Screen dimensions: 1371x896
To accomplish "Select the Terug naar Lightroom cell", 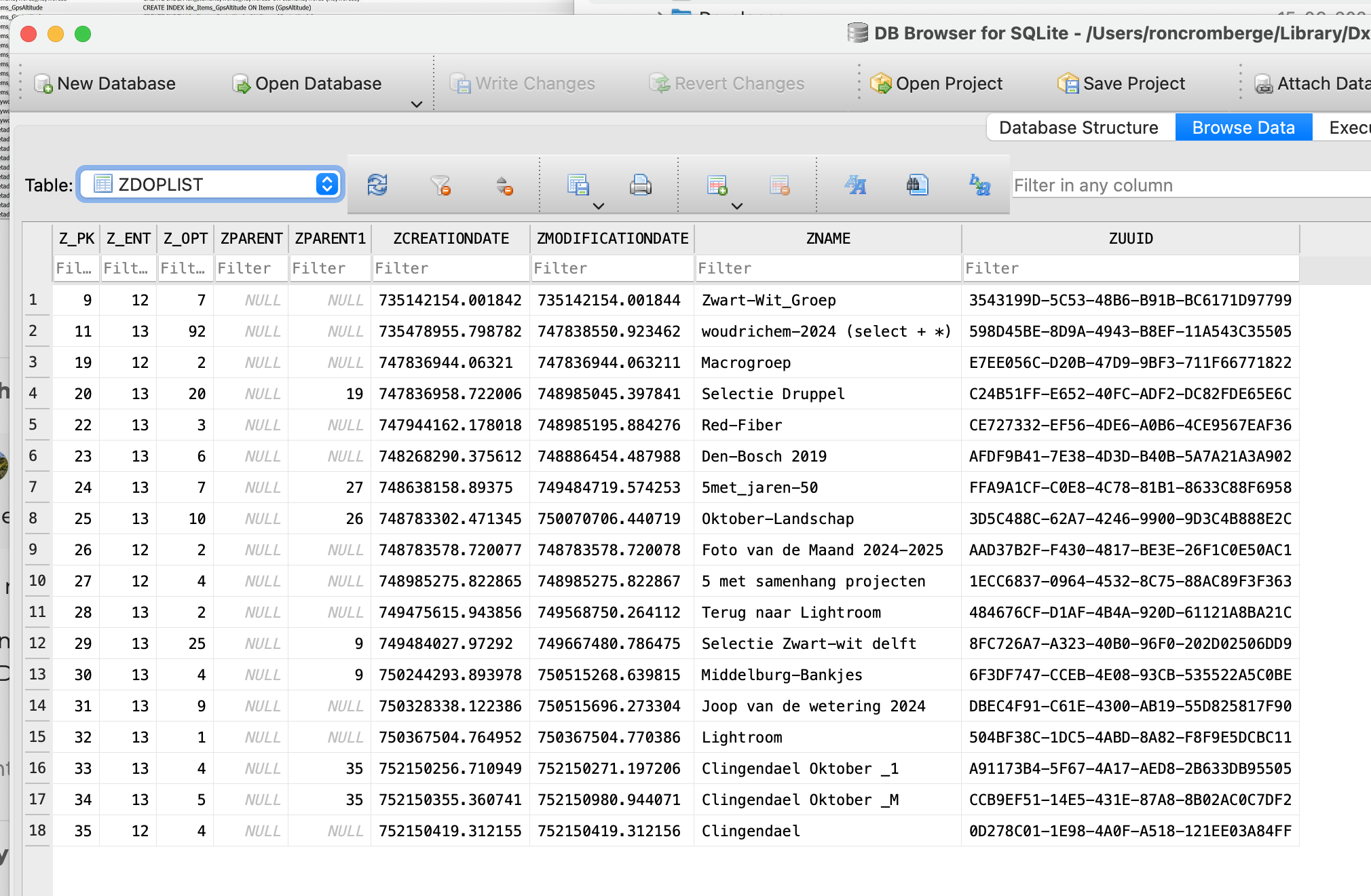I will [828, 612].
